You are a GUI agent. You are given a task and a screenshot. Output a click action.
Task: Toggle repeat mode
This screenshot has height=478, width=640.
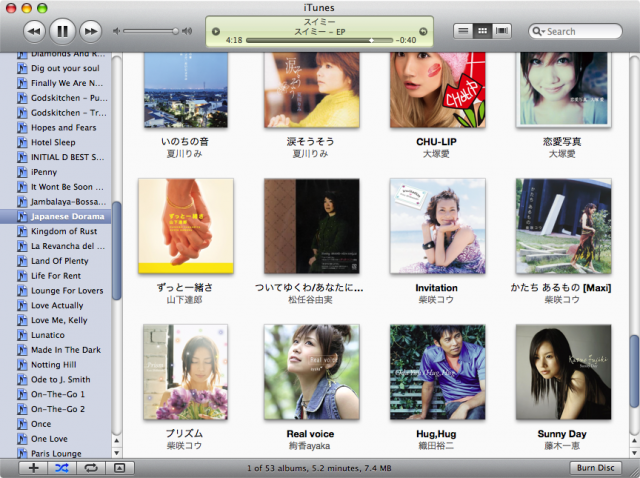91,468
